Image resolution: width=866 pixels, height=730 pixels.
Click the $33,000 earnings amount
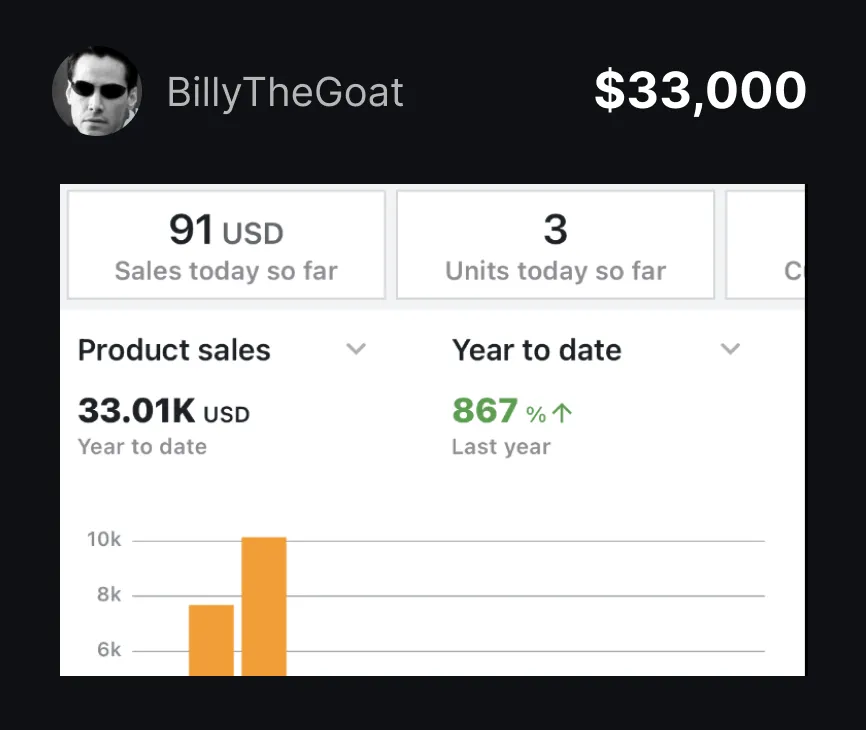pos(700,91)
